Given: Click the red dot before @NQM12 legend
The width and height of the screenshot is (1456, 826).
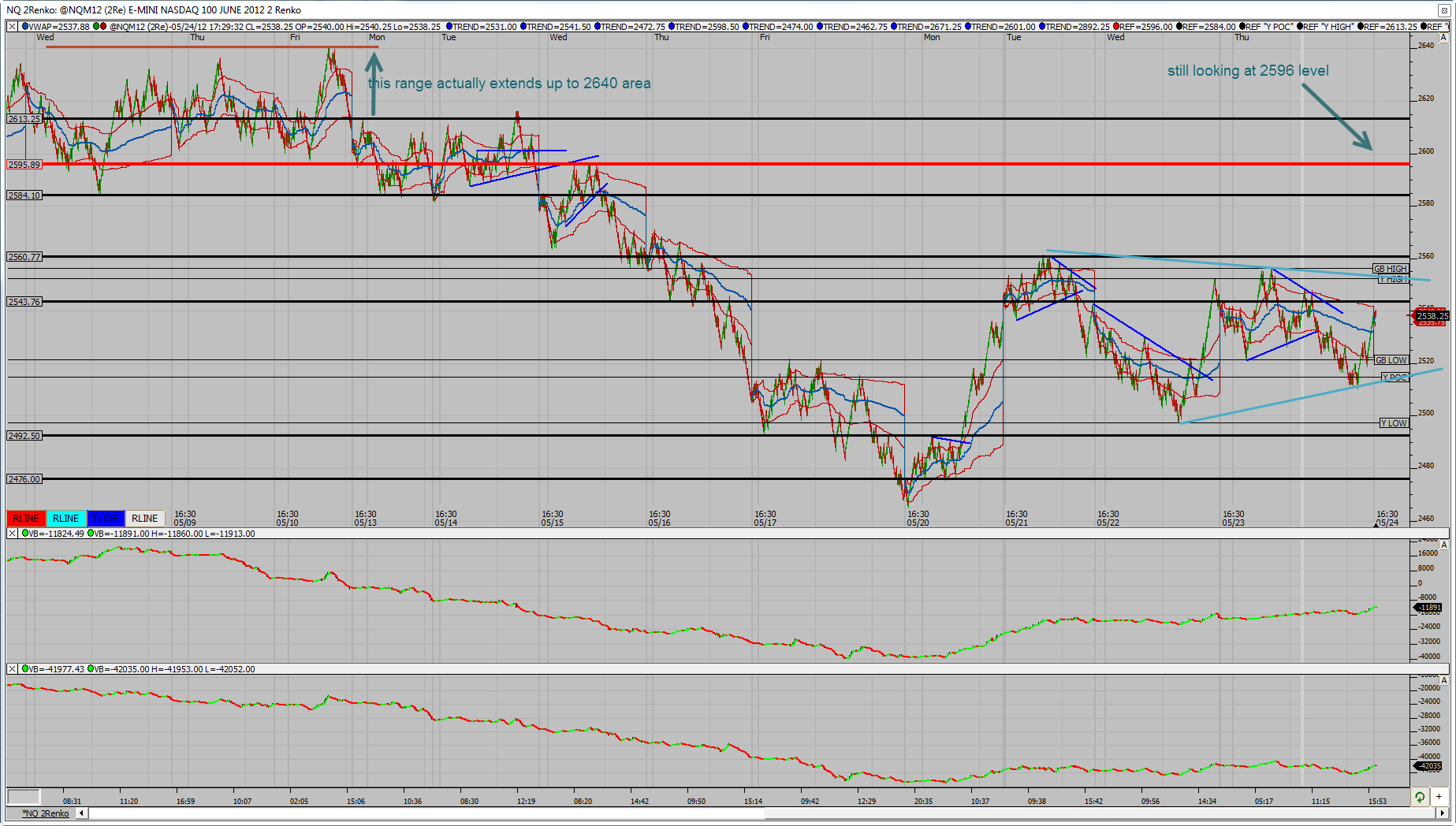Looking at the screenshot, I should 103,27.
